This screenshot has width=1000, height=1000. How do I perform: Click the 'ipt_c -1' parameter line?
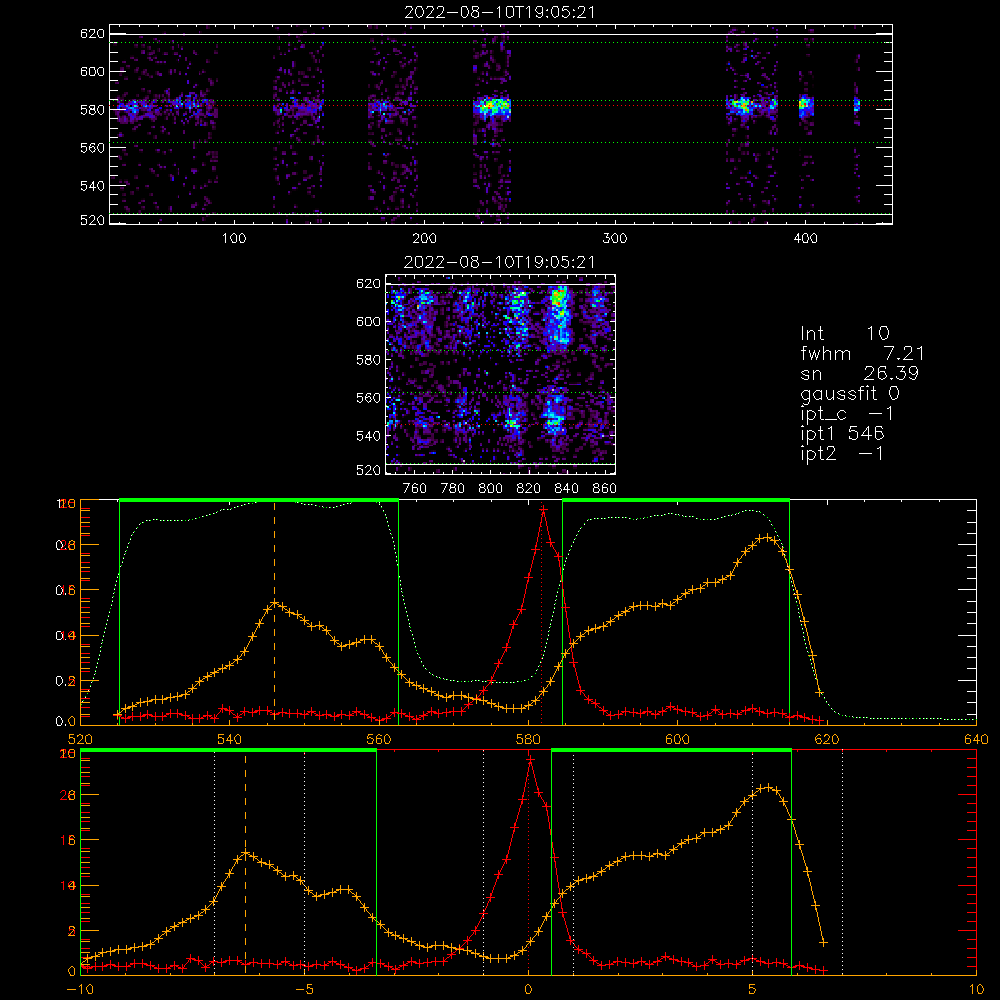(848, 414)
